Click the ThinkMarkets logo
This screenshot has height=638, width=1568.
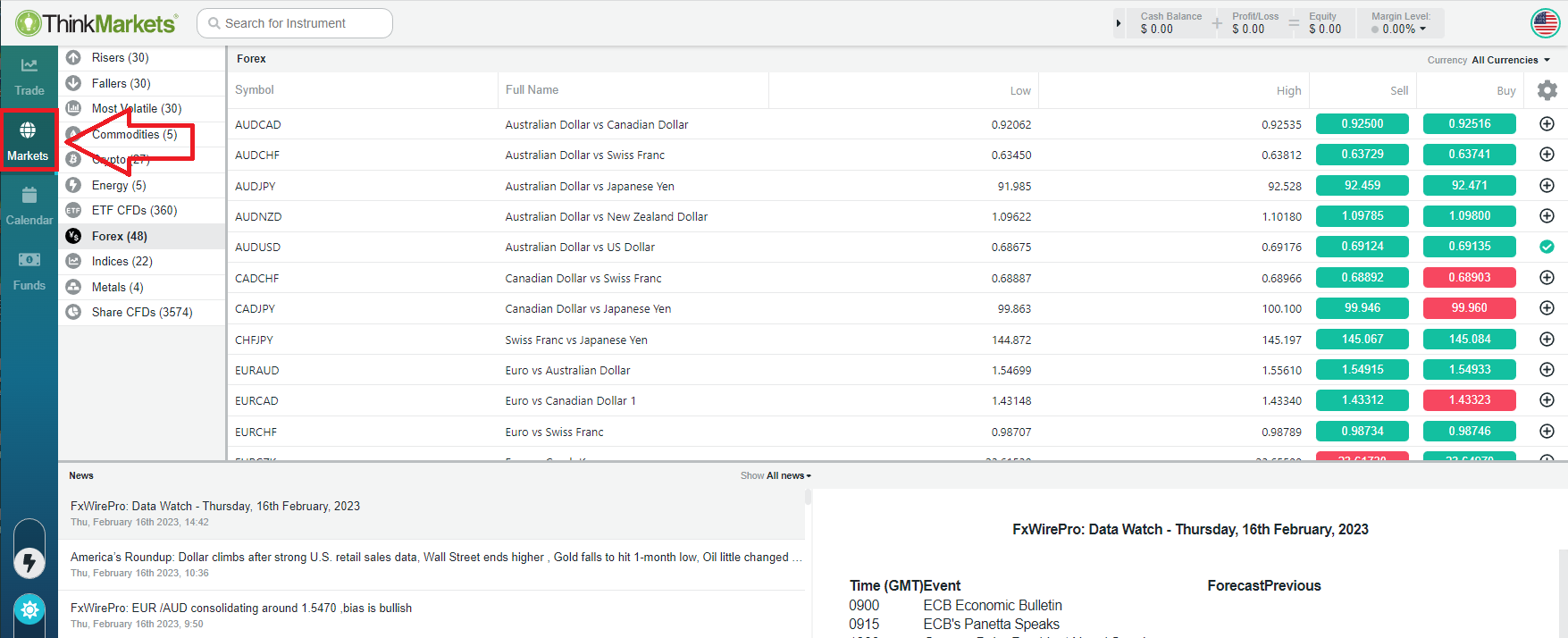pos(96,23)
